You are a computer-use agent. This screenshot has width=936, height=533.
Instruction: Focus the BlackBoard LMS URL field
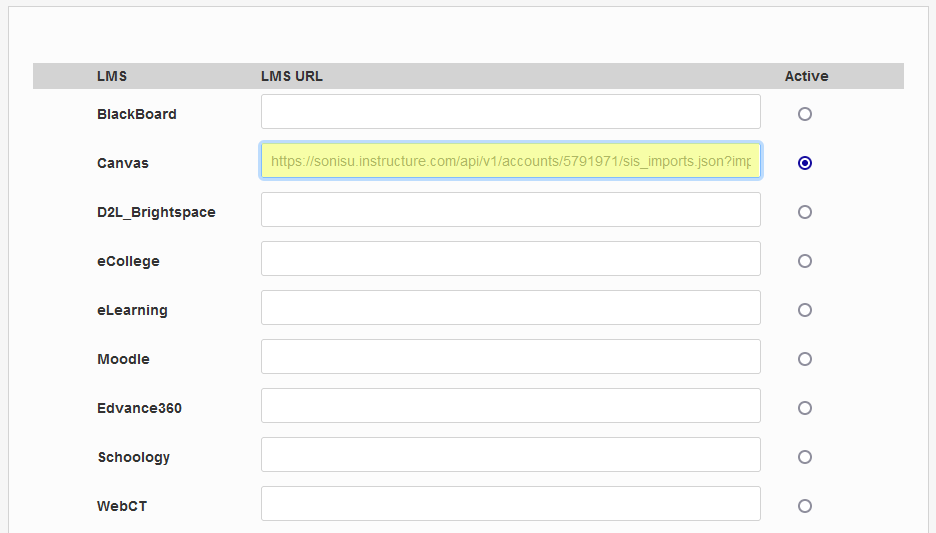510,112
